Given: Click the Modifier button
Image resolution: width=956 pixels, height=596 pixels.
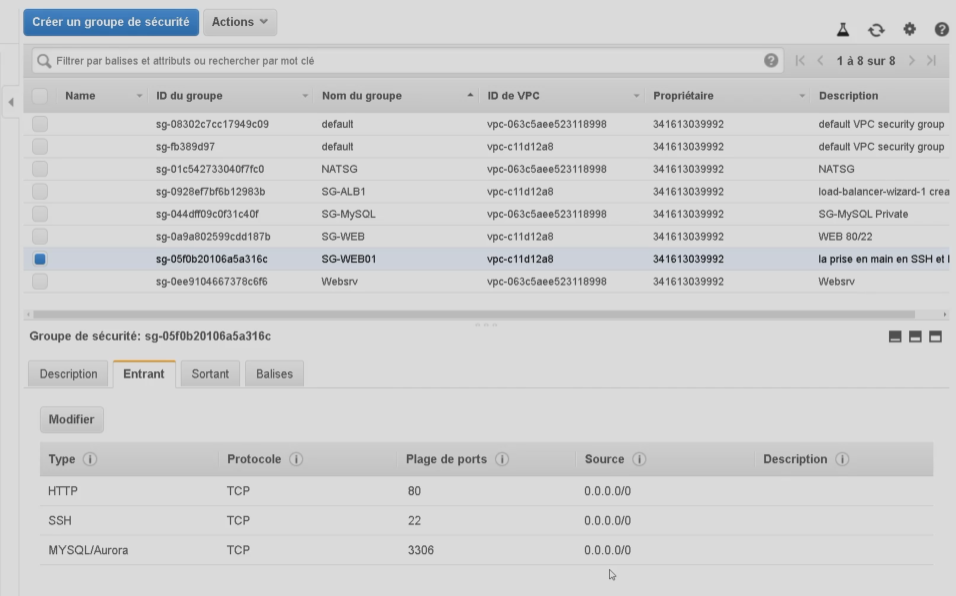Looking at the screenshot, I should pos(71,419).
